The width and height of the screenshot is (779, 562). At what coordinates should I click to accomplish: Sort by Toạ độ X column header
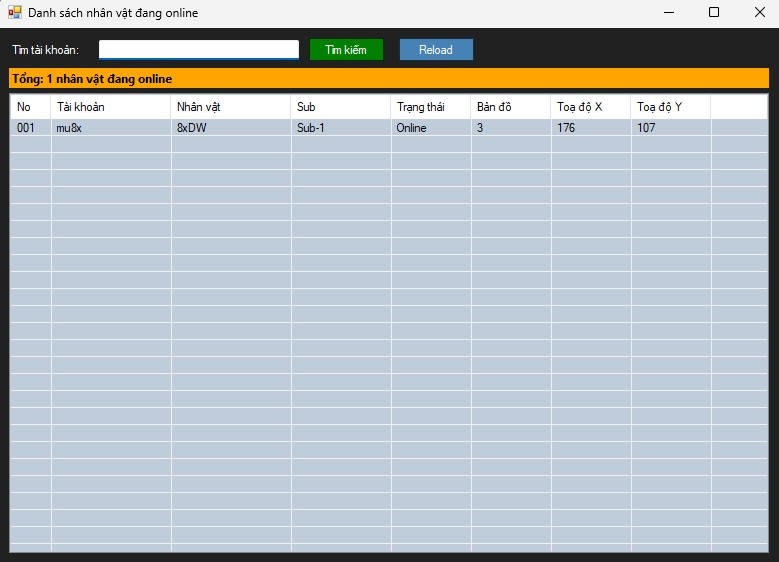coord(591,107)
